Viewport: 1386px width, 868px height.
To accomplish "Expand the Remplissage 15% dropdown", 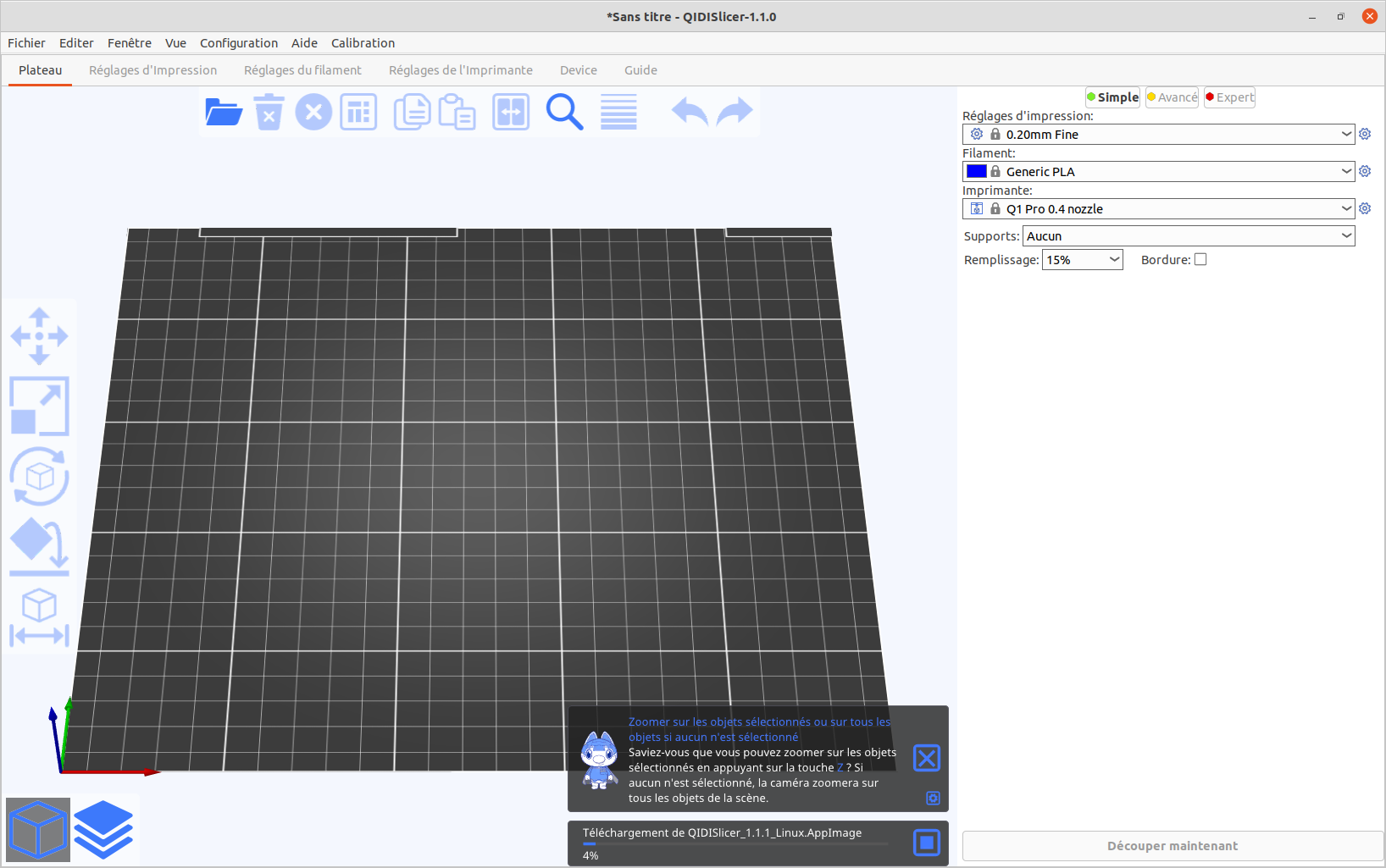I will click(x=1082, y=260).
